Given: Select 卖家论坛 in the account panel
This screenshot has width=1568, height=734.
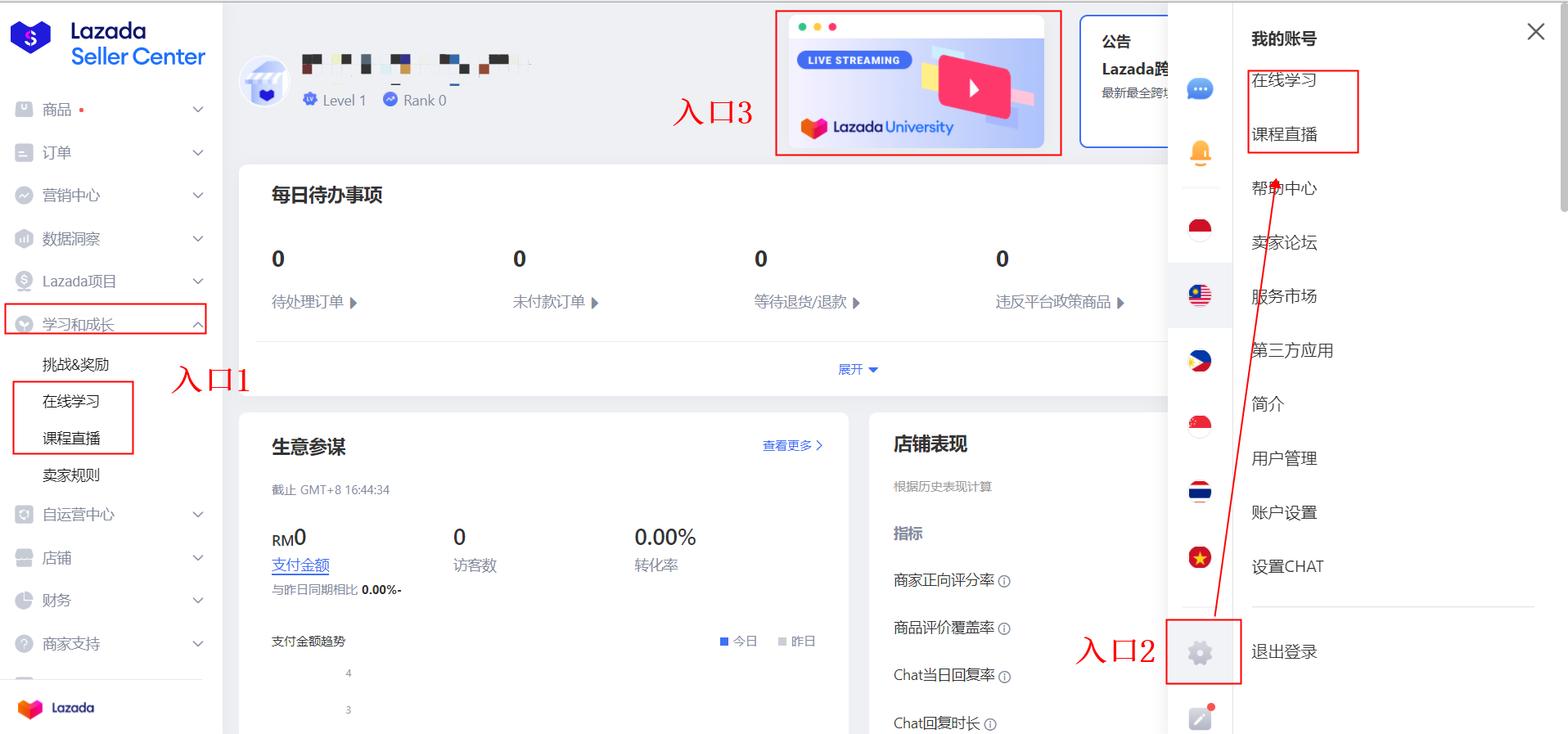Looking at the screenshot, I should coord(1284,242).
